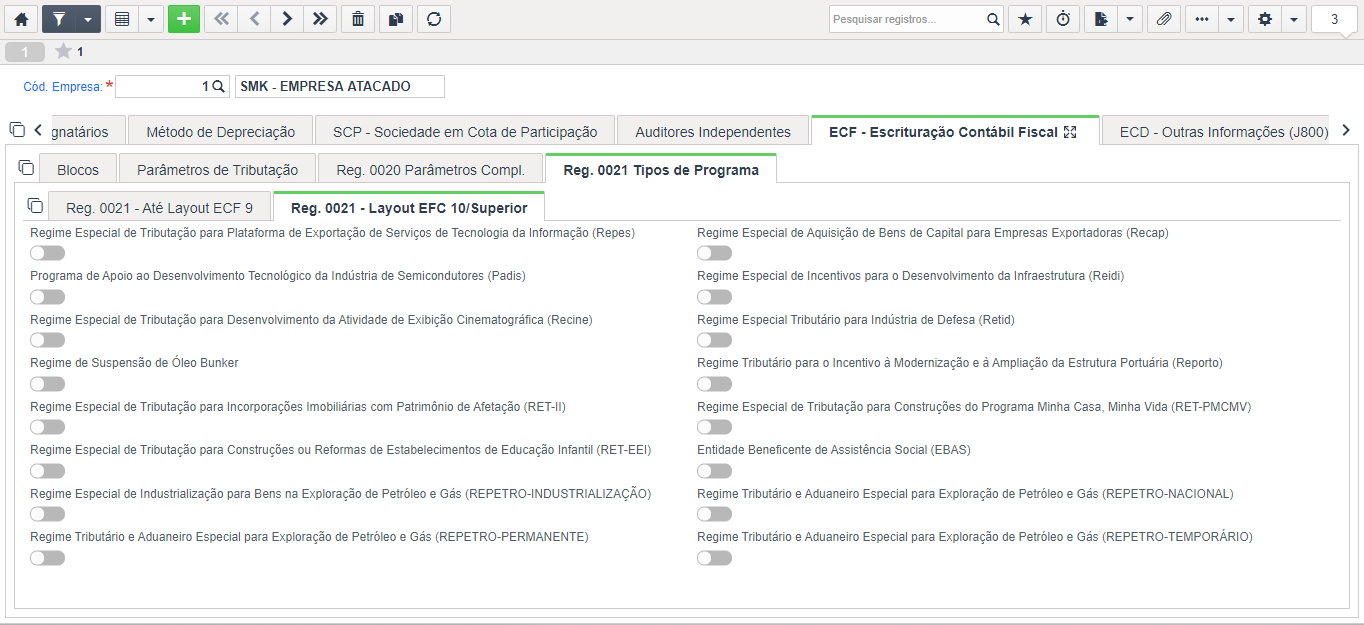The image size is (1364, 625).
Task: Enable the Repes regime toggle
Action: click(47, 253)
